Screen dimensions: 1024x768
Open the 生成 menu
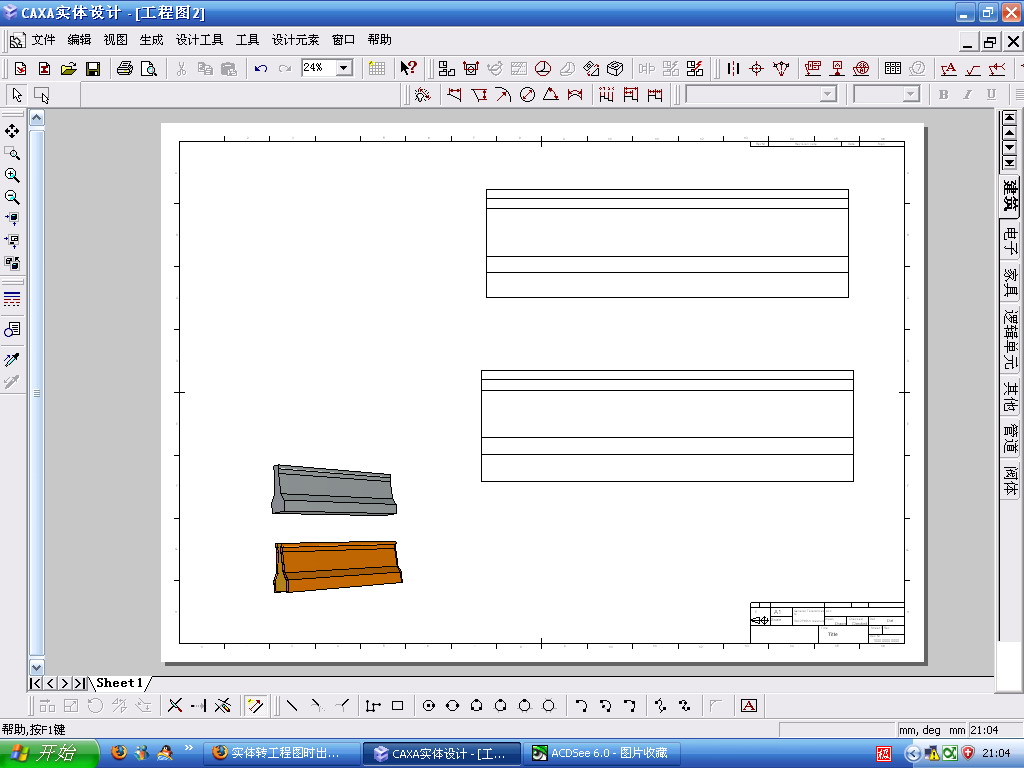(x=152, y=40)
